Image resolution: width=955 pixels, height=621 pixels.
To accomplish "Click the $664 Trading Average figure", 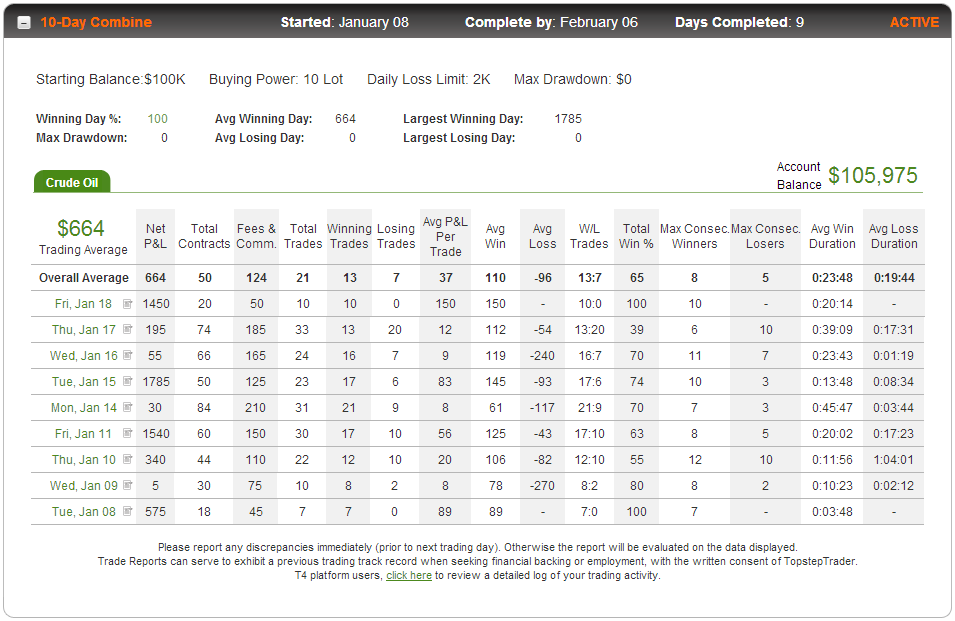I will (x=80, y=228).
